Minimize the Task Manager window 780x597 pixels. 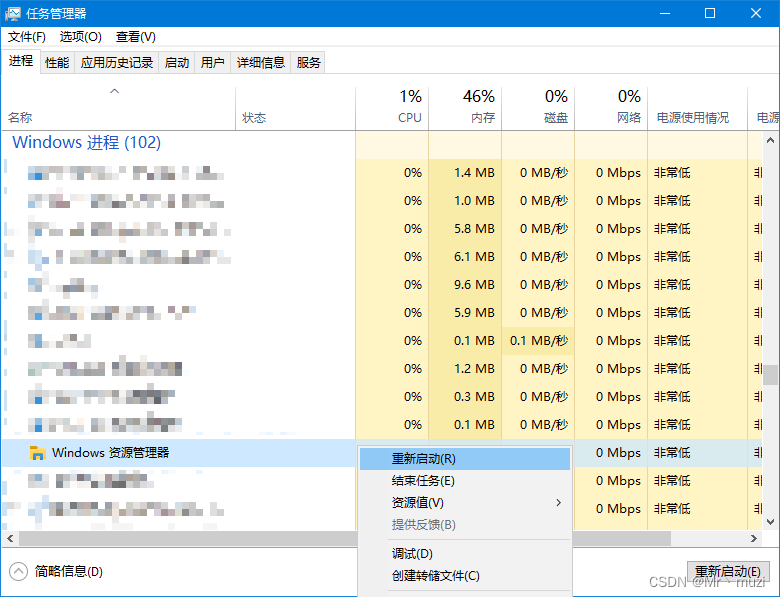(665, 13)
